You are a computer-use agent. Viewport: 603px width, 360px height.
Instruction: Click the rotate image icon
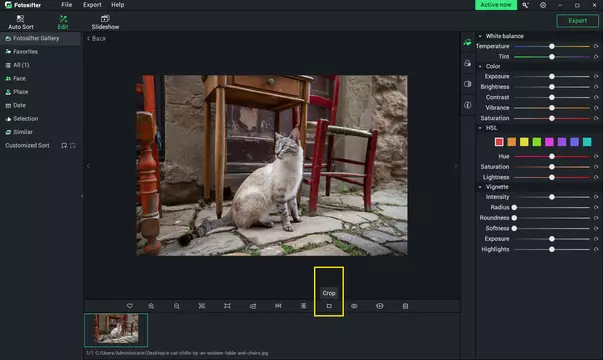point(253,306)
